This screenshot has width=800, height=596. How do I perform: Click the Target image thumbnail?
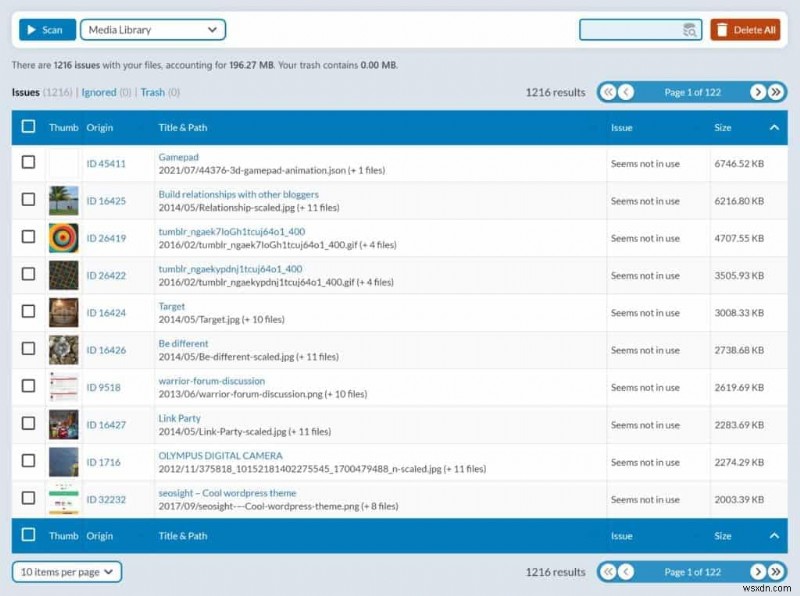[62, 311]
